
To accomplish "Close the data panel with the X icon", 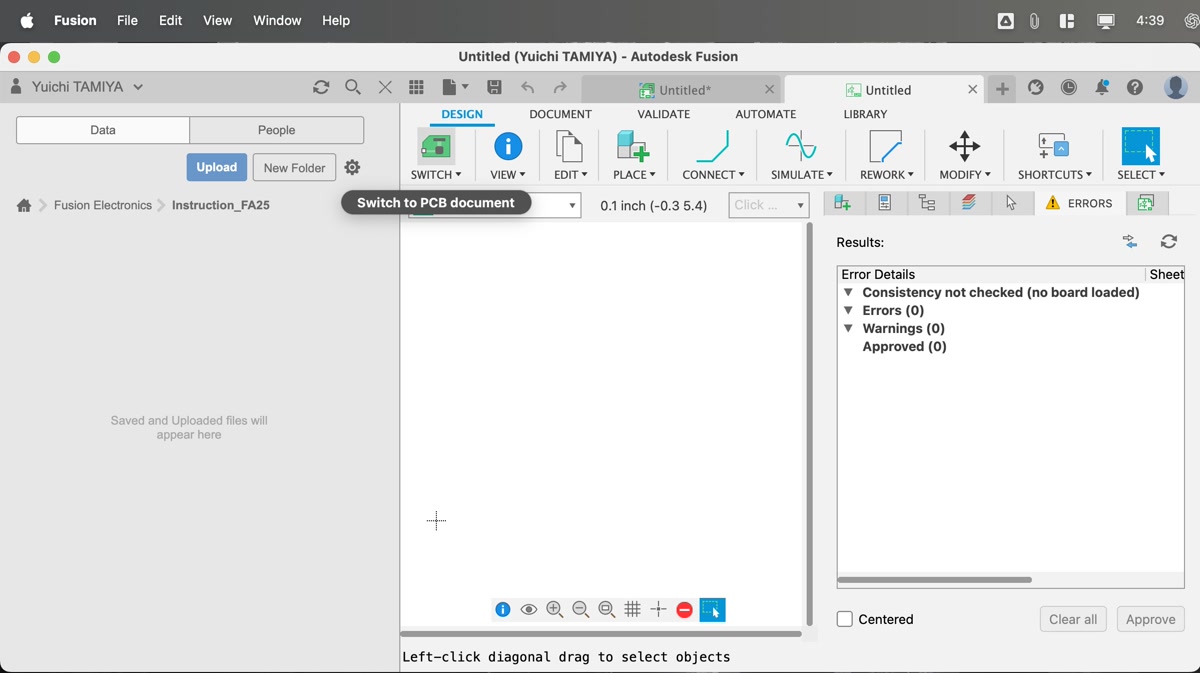I will coord(385,88).
